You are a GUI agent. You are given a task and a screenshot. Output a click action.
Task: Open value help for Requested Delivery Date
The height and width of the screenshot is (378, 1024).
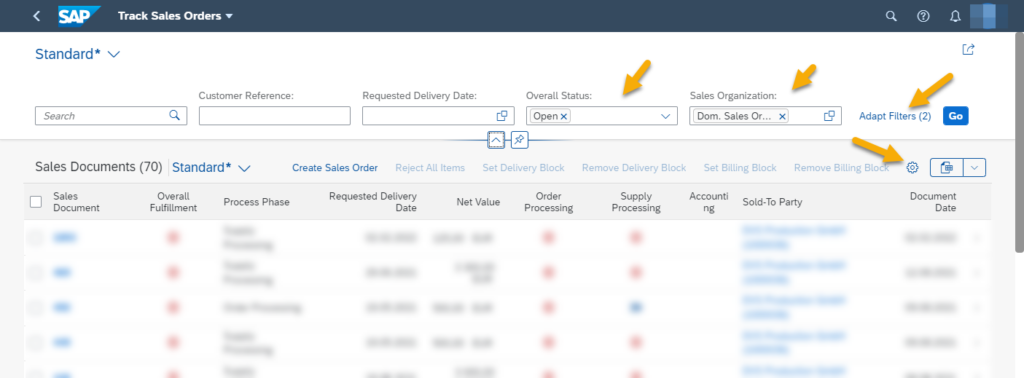502,116
